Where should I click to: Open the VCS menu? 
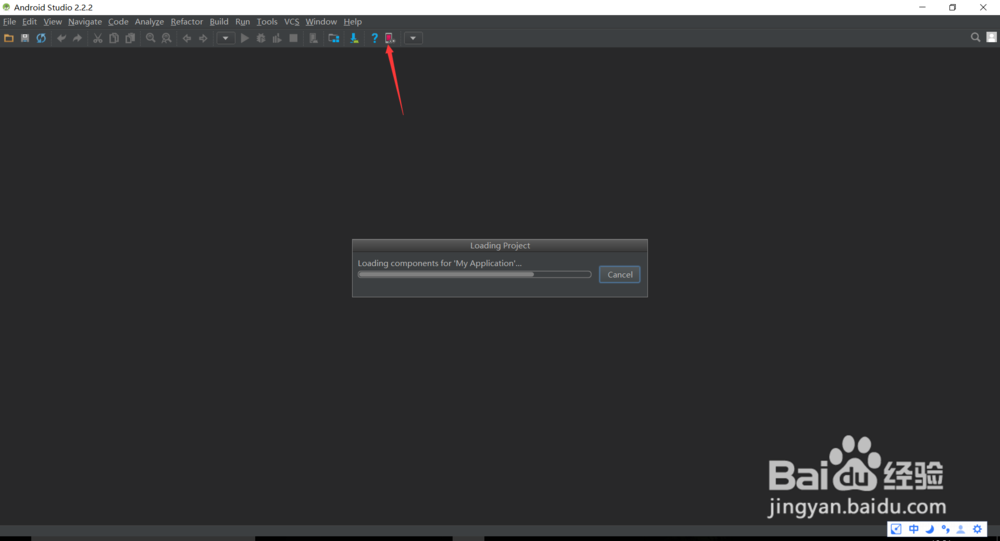click(291, 22)
